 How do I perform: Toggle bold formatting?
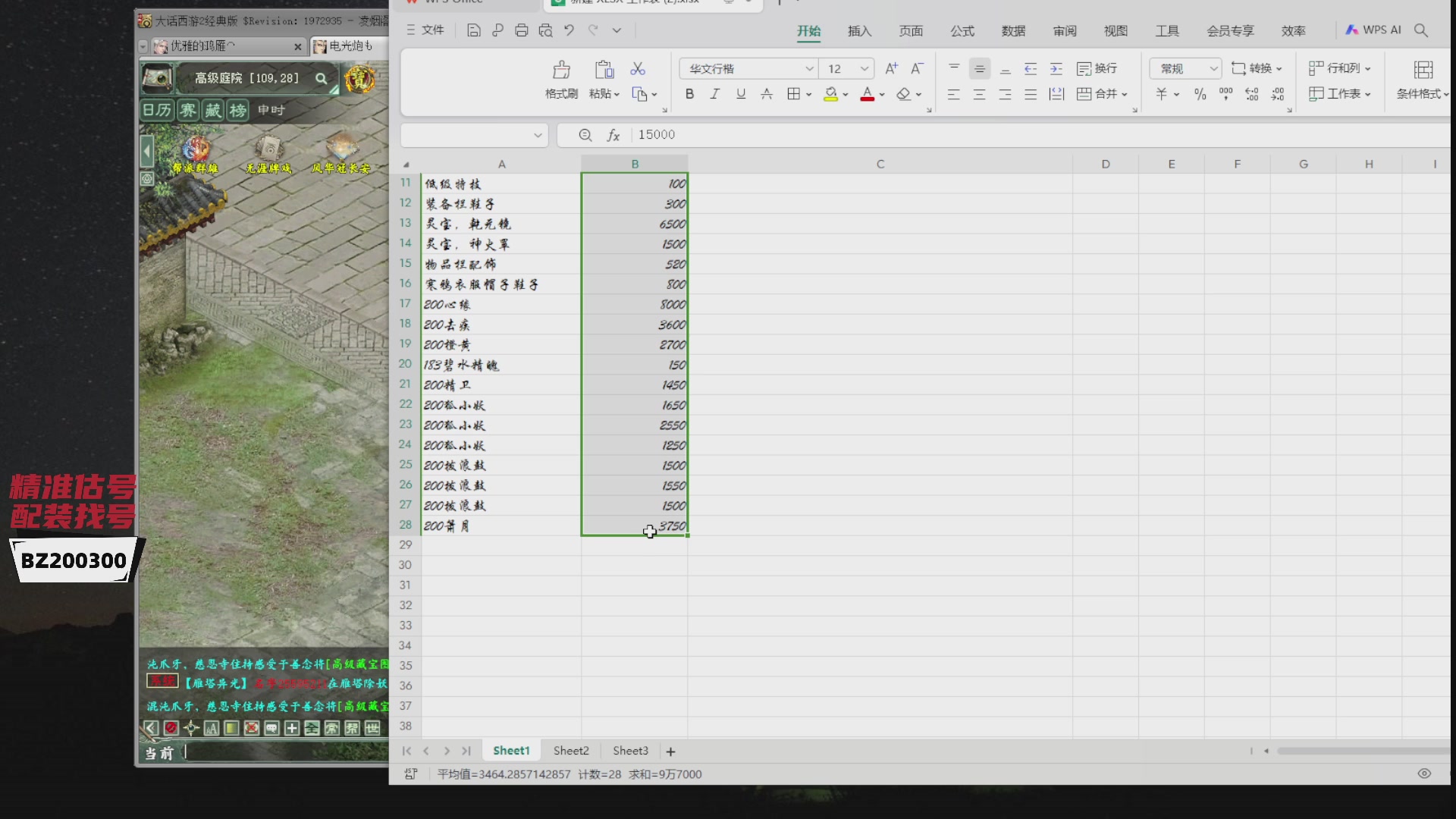(x=689, y=94)
